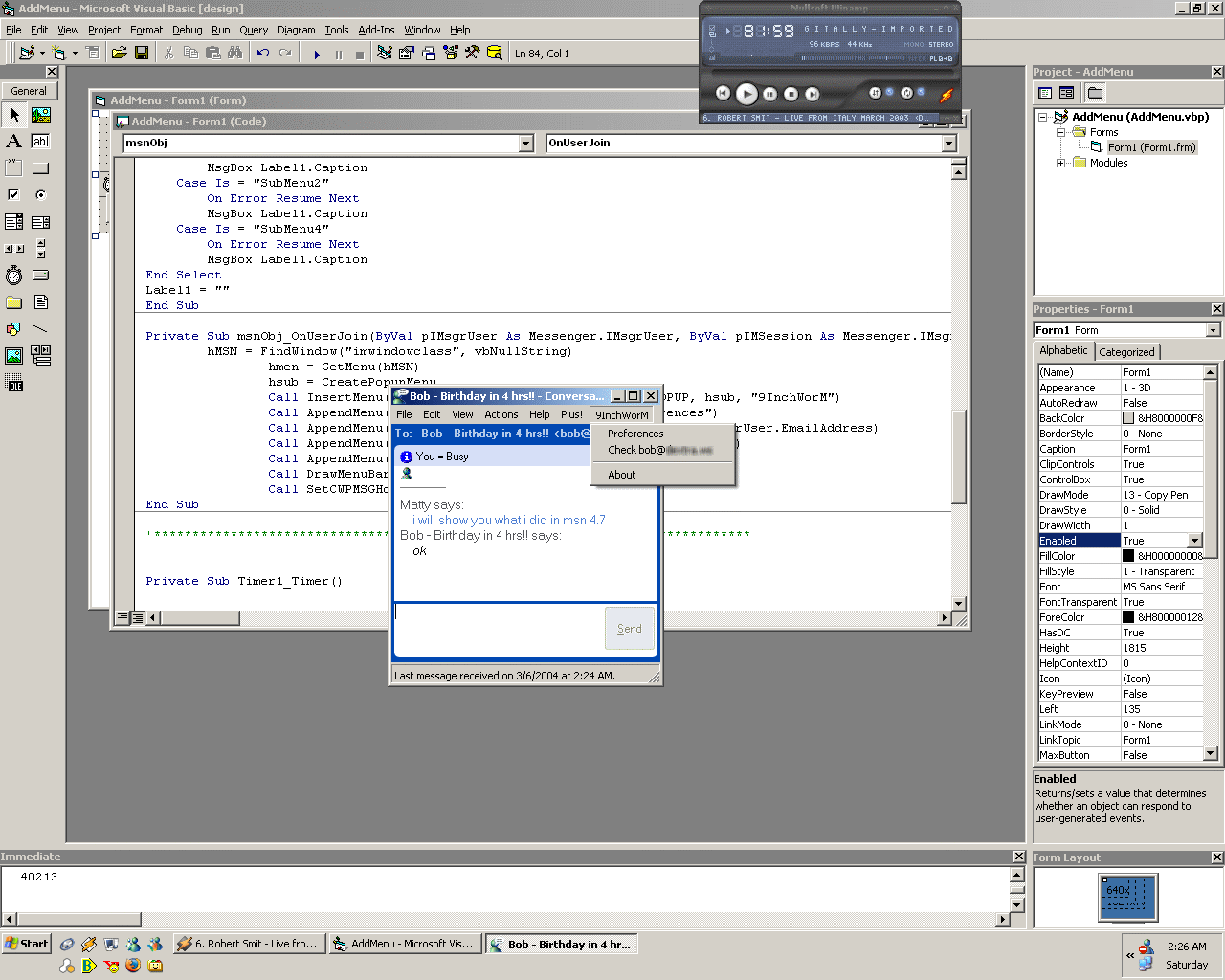1225x980 pixels.
Task: Click the BackColor color swatch
Action: (1128, 418)
